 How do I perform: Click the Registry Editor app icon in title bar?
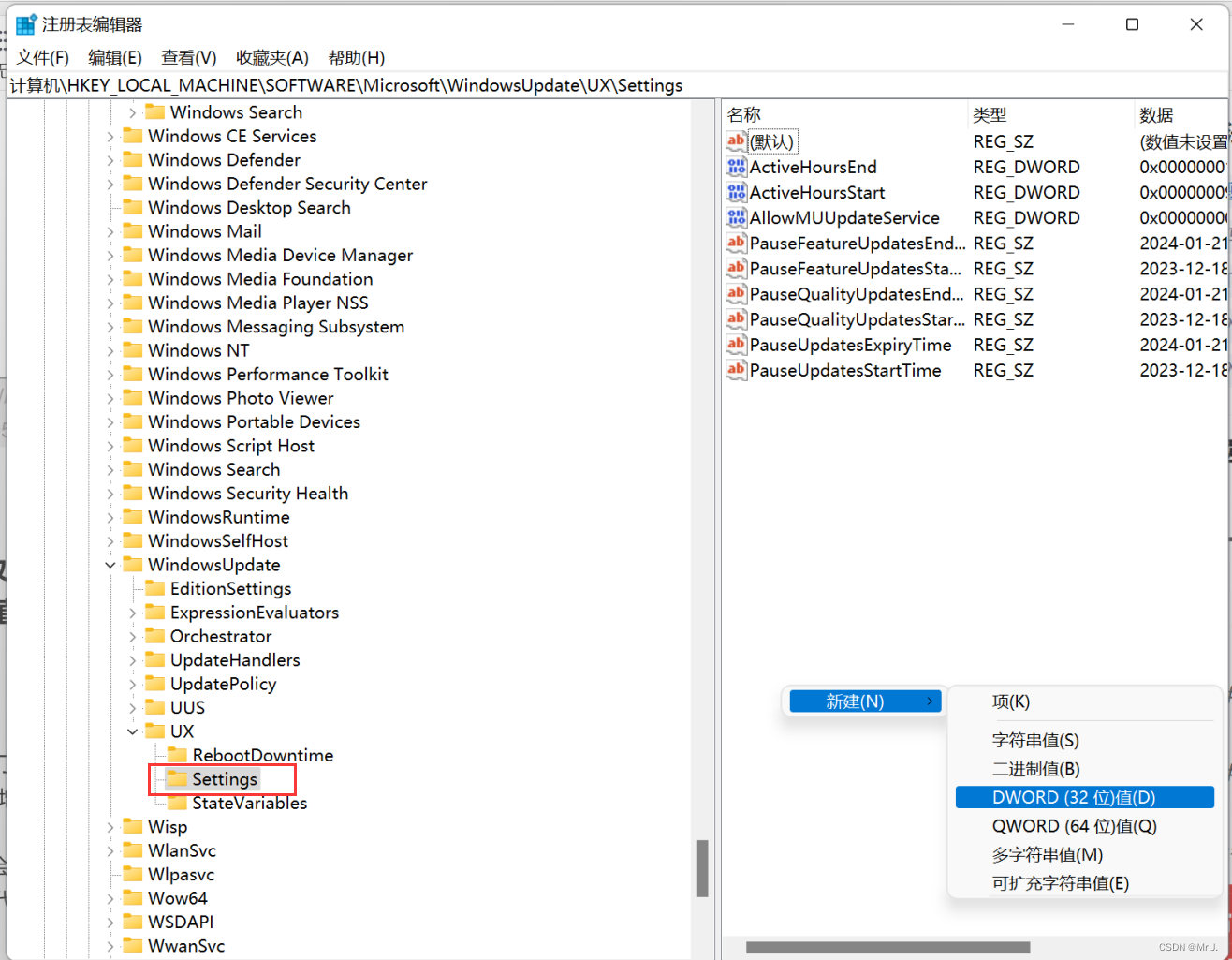pos(25,24)
